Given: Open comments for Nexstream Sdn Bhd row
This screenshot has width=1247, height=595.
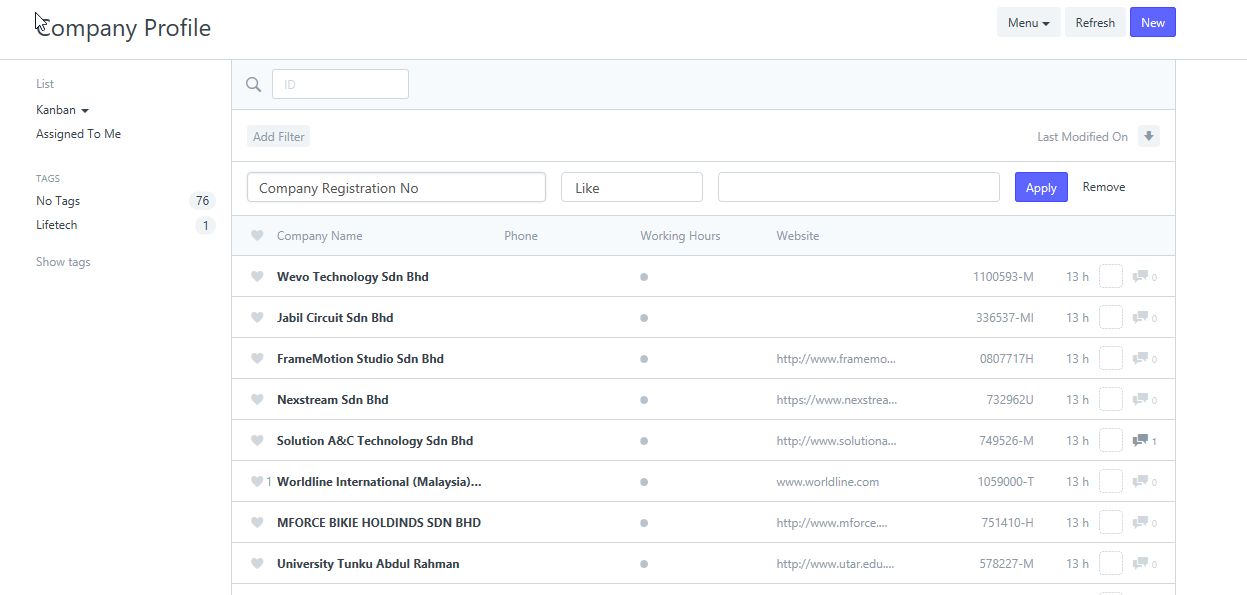Looking at the screenshot, I should tap(1144, 400).
